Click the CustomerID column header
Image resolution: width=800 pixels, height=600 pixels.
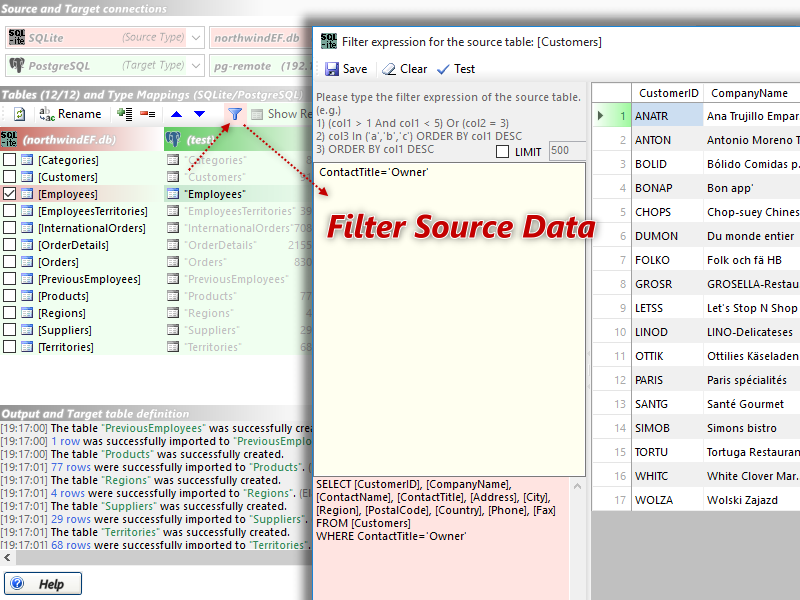(x=668, y=93)
